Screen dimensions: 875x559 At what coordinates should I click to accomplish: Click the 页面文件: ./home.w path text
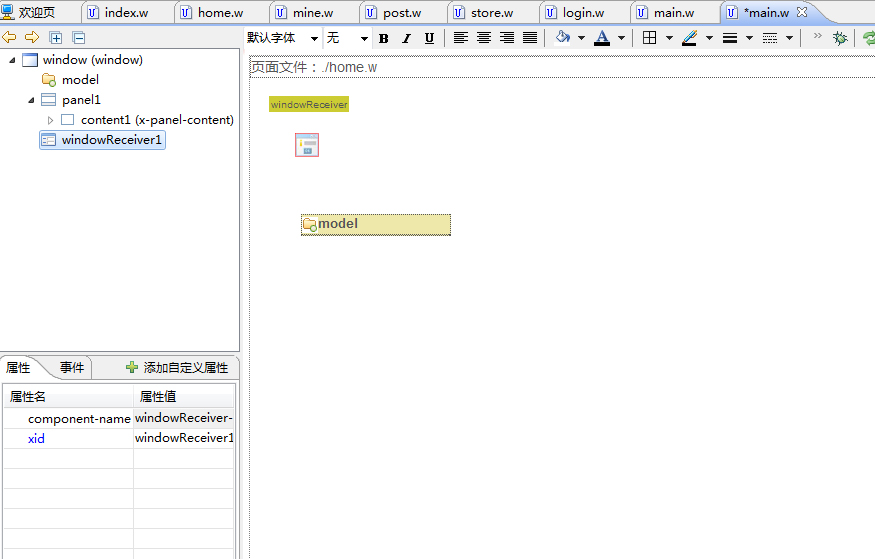tap(314, 68)
